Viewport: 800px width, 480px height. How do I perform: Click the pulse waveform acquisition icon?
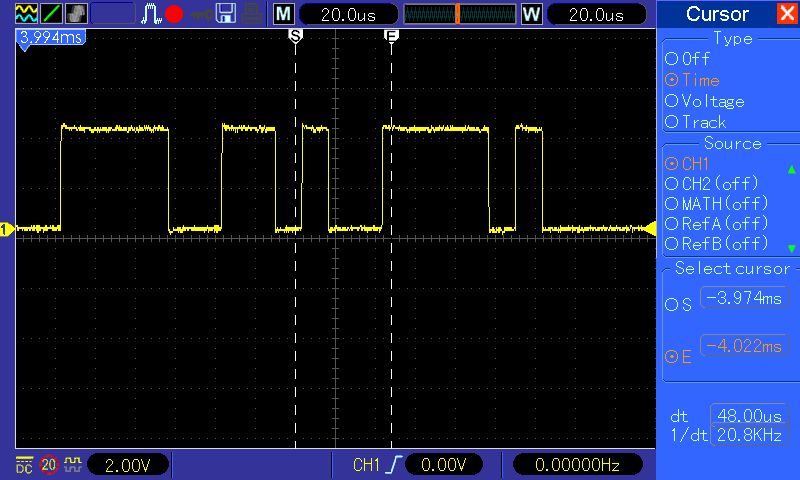point(151,14)
